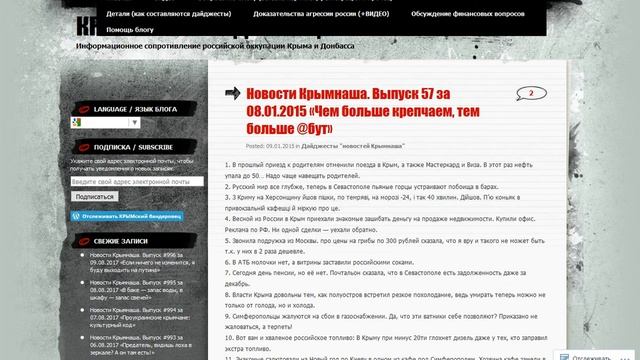Click list item '5. Звонила подружка из Москвы'
The image size is (640, 360).
[x=384, y=246]
